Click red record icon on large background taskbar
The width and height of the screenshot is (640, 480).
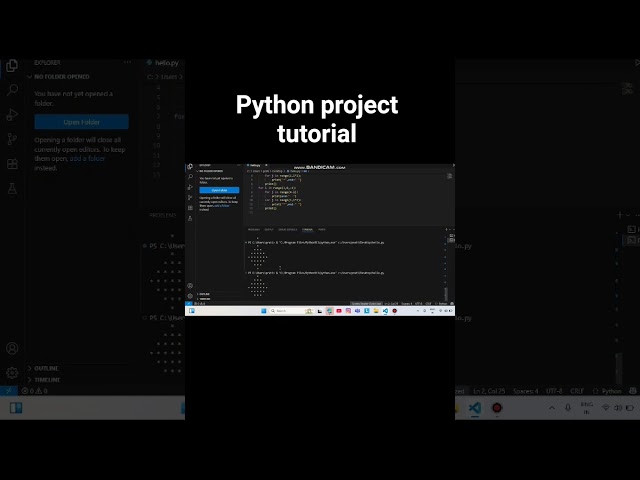click(497, 408)
